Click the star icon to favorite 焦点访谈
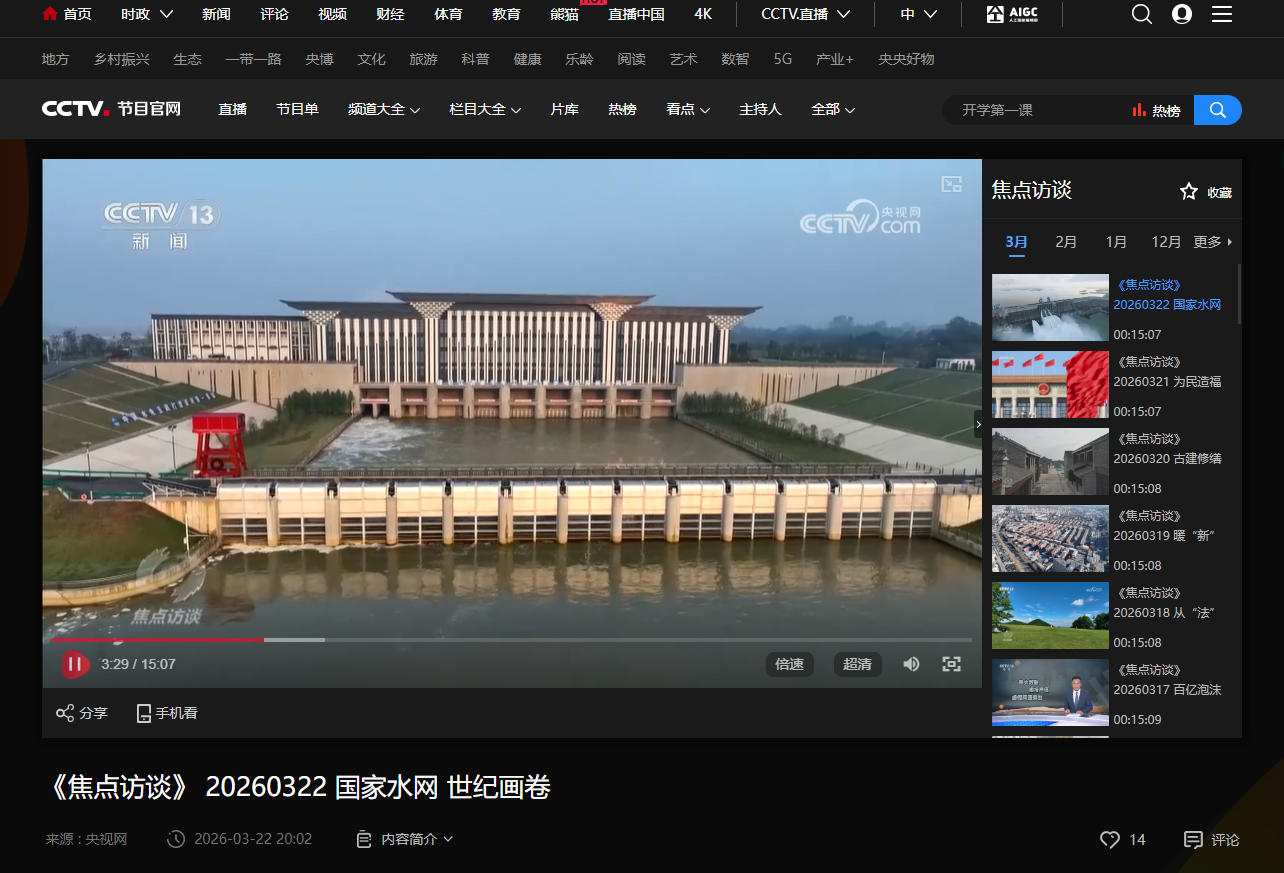The image size is (1284, 873). click(1188, 191)
